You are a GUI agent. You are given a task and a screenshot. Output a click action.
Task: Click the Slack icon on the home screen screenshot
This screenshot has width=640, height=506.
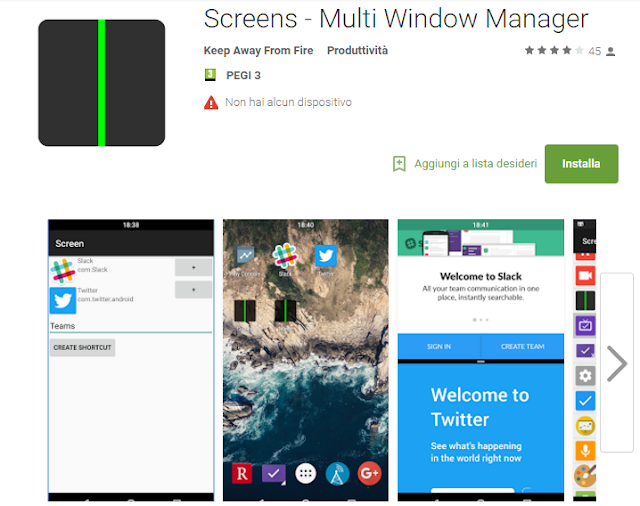[285, 255]
